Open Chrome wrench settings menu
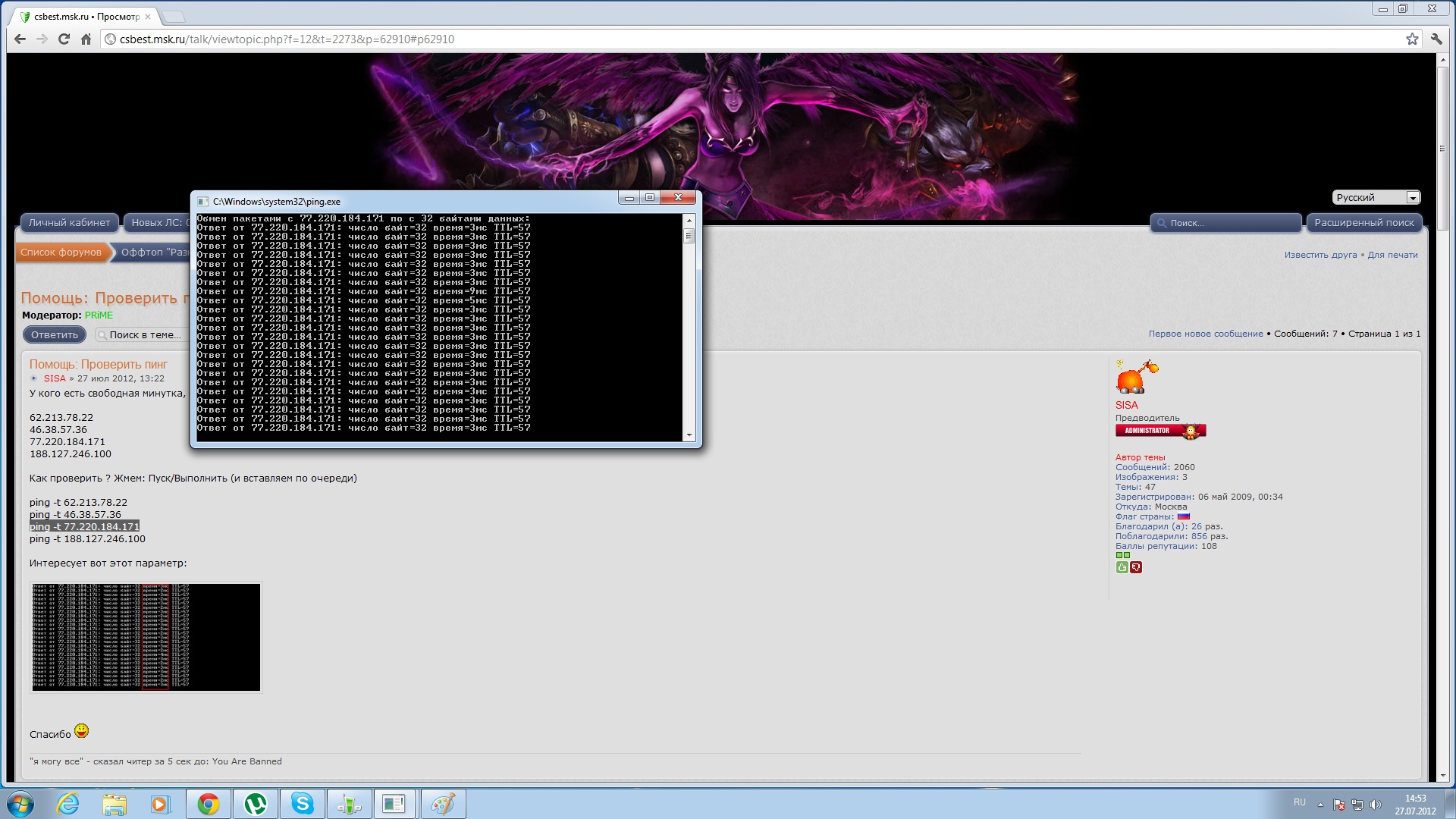This screenshot has width=1456, height=819. click(1436, 39)
